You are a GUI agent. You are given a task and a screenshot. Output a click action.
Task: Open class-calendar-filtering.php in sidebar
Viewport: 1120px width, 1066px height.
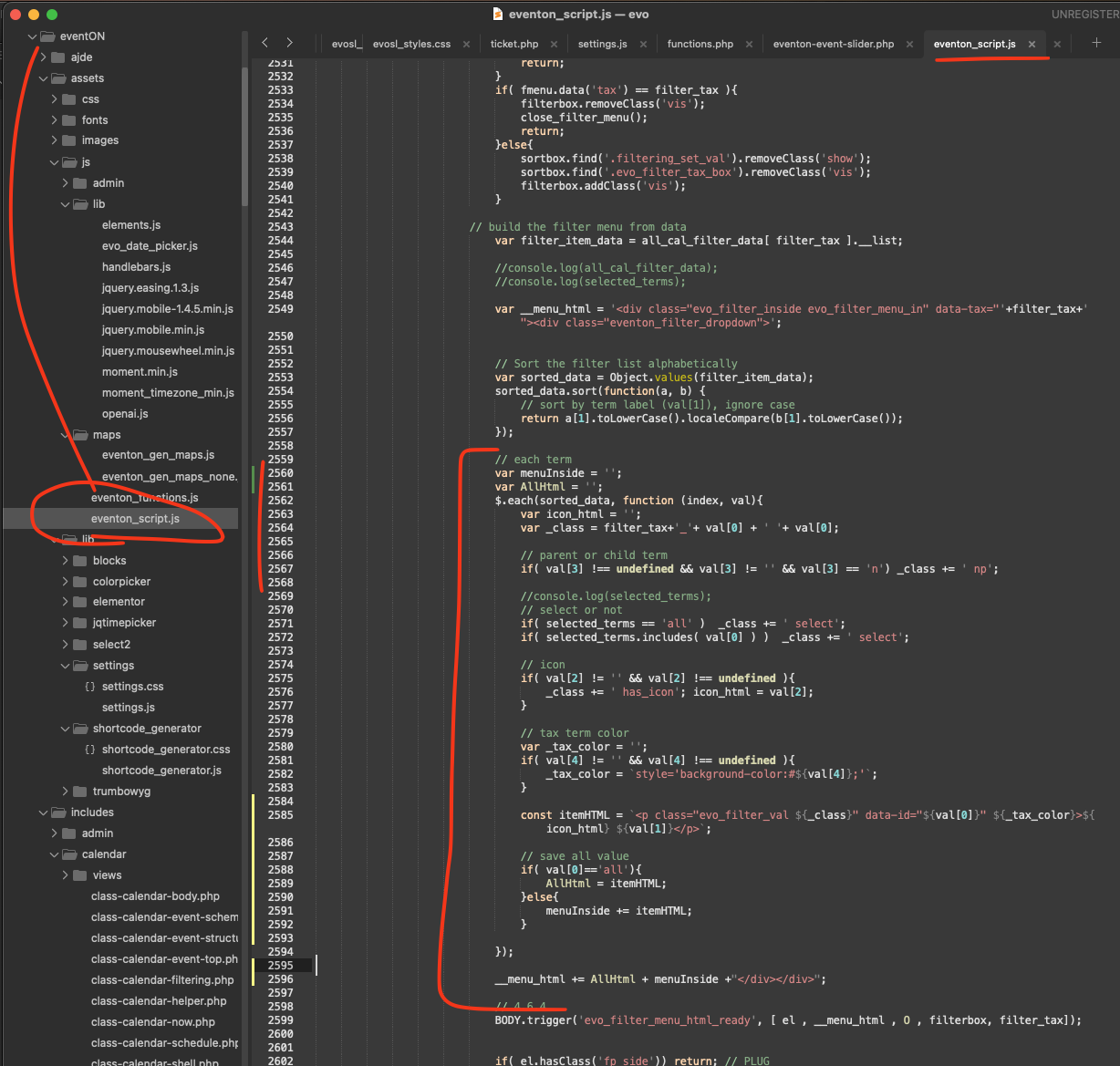[162, 980]
